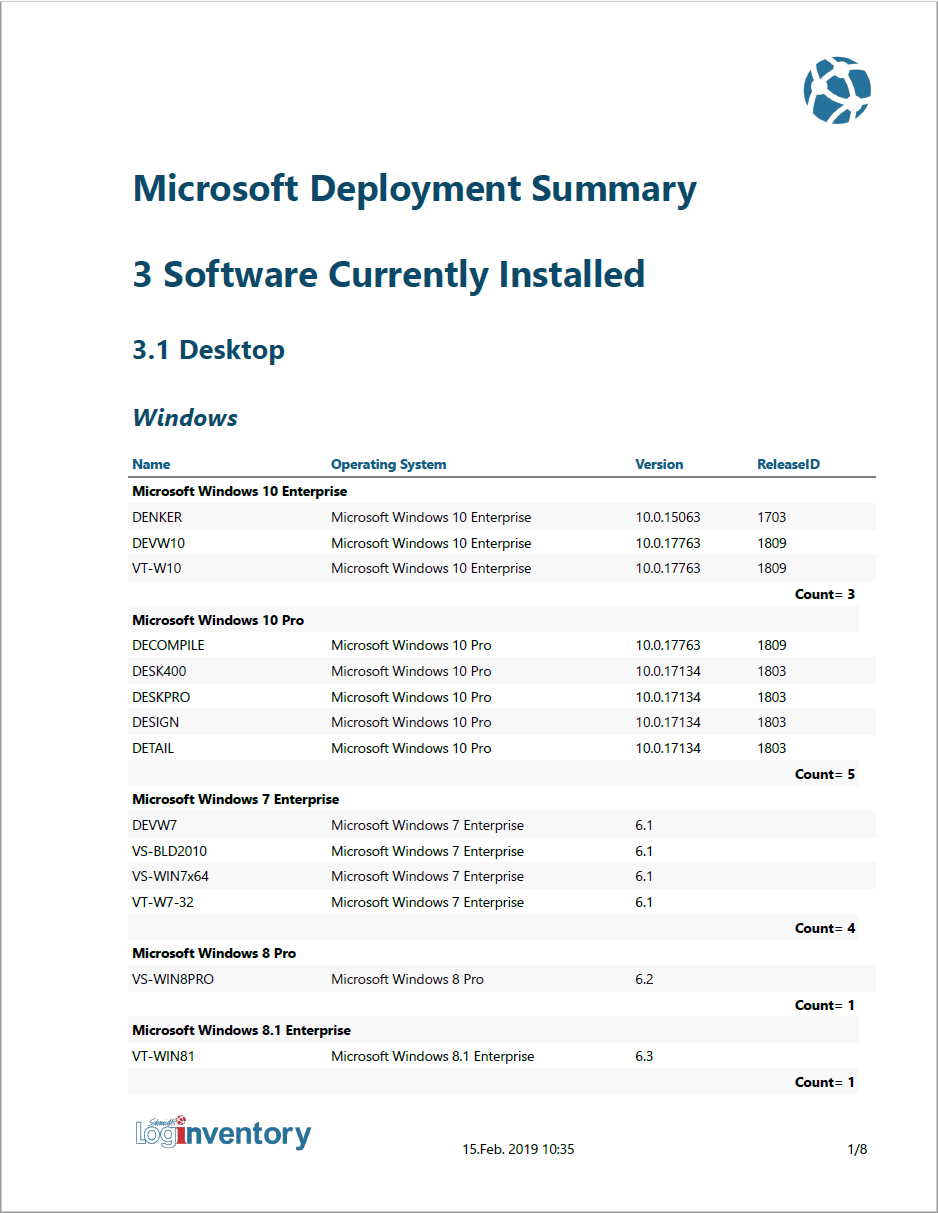Select the bold "Microsoft Windows 10 Pro" group header
938x1213 pixels.
click(x=218, y=620)
